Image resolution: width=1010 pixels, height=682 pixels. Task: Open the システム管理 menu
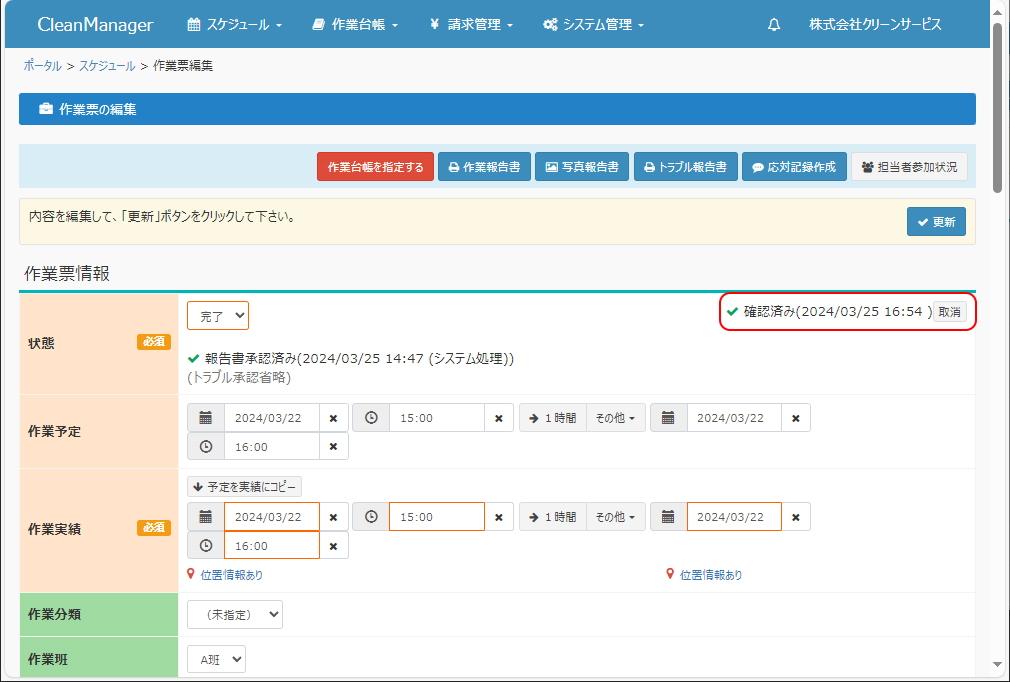(x=593, y=25)
